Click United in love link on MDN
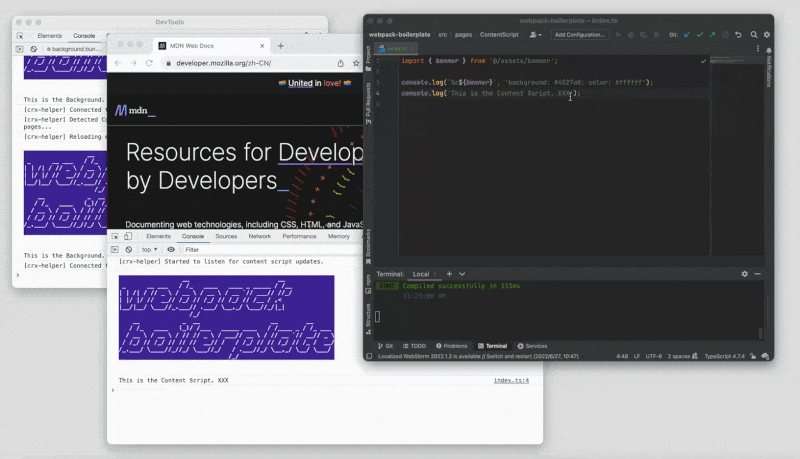Viewport: 800px width, 459px height. pyautogui.click(x=314, y=83)
